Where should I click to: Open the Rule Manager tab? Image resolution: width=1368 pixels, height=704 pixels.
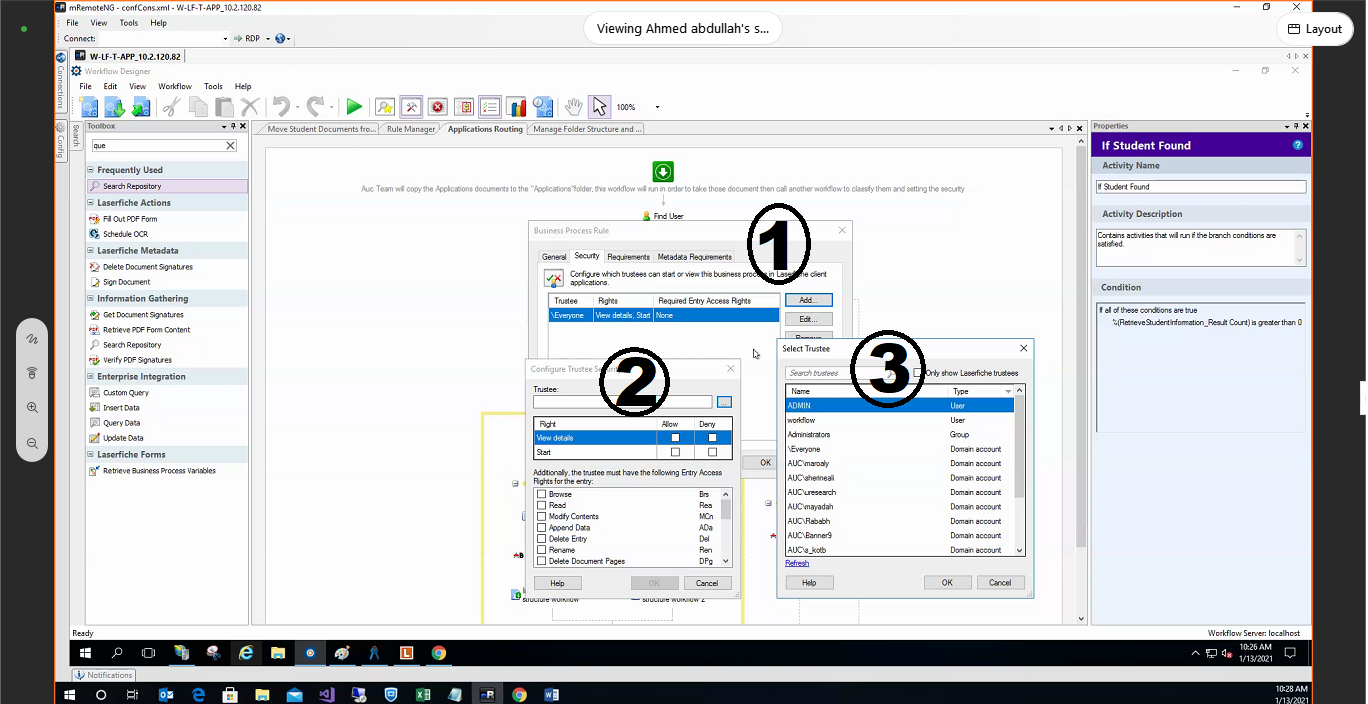click(x=411, y=129)
